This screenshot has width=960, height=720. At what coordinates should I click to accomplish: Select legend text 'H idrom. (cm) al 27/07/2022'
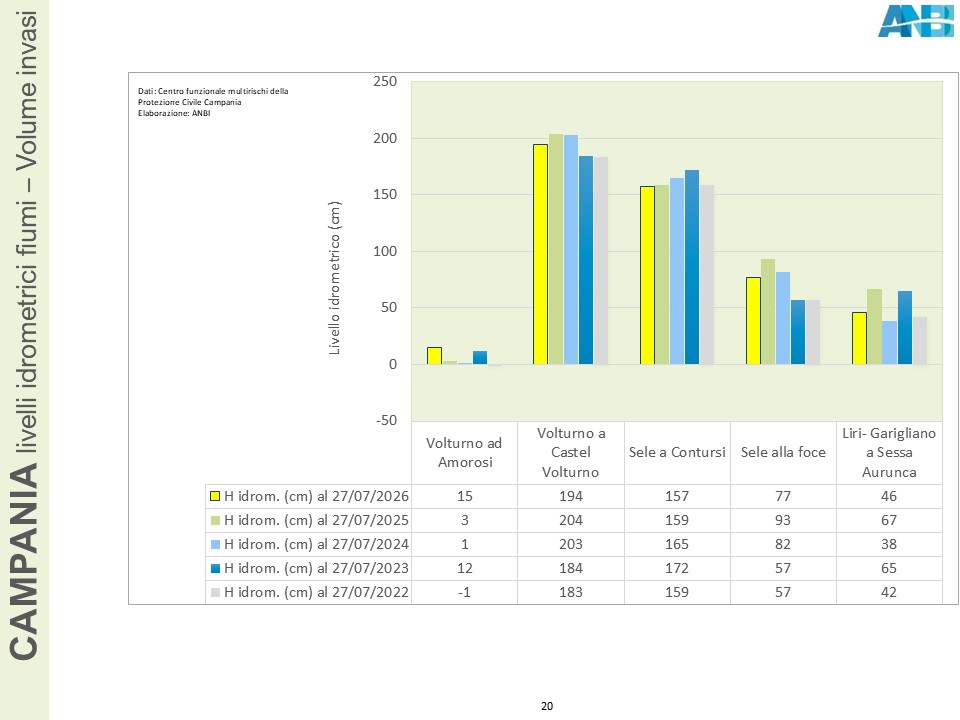point(316,592)
